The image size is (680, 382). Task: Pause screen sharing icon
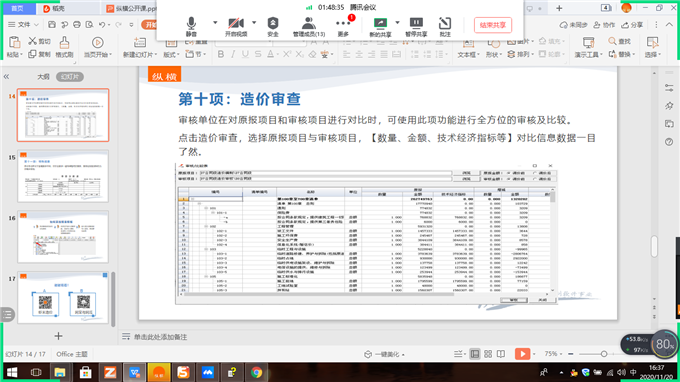416,26
